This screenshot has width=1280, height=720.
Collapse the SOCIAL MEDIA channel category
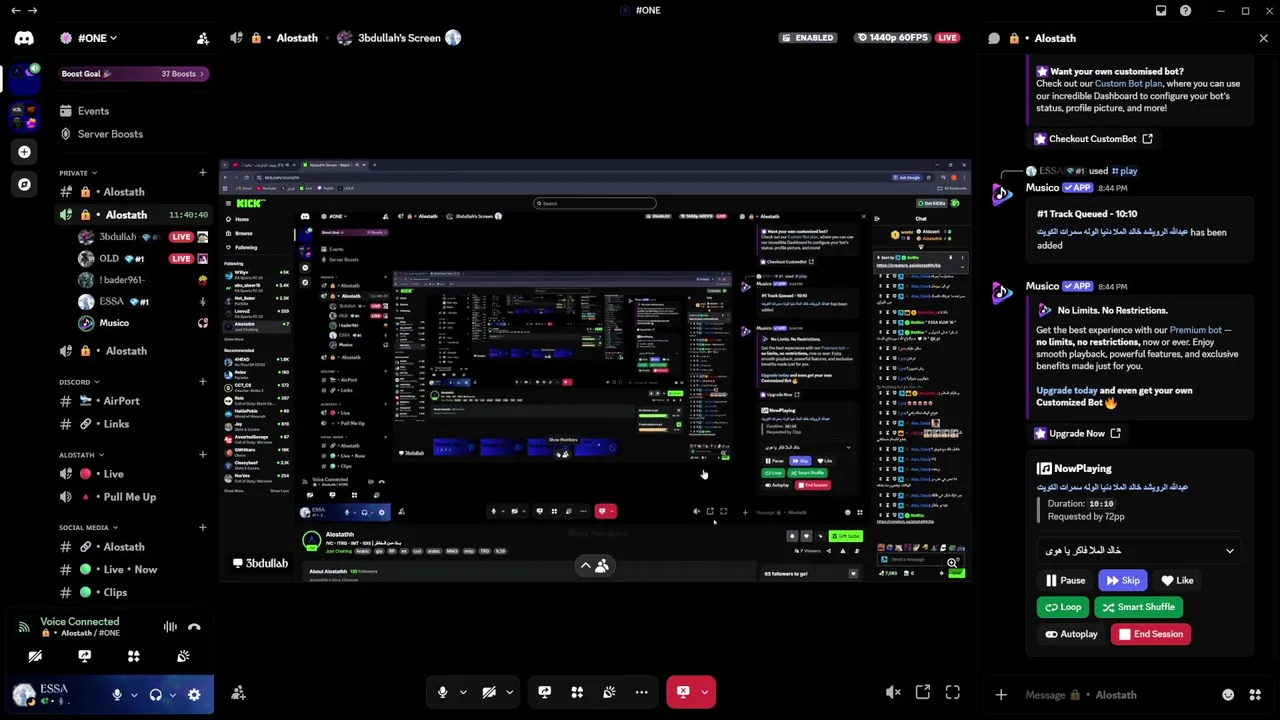(88, 528)
